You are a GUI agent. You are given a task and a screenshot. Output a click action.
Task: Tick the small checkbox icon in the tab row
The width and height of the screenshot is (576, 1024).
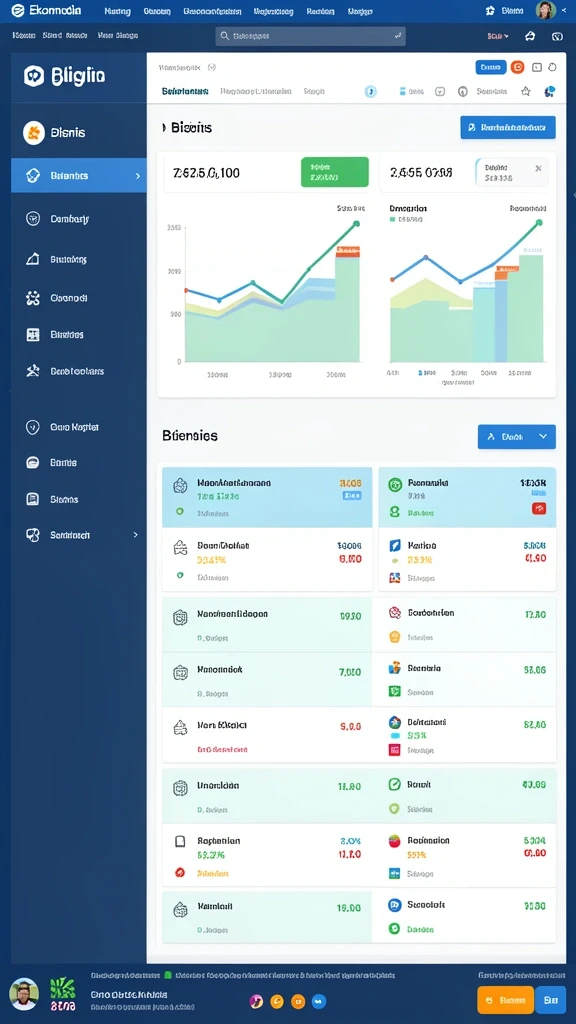(x=440, y=91)
